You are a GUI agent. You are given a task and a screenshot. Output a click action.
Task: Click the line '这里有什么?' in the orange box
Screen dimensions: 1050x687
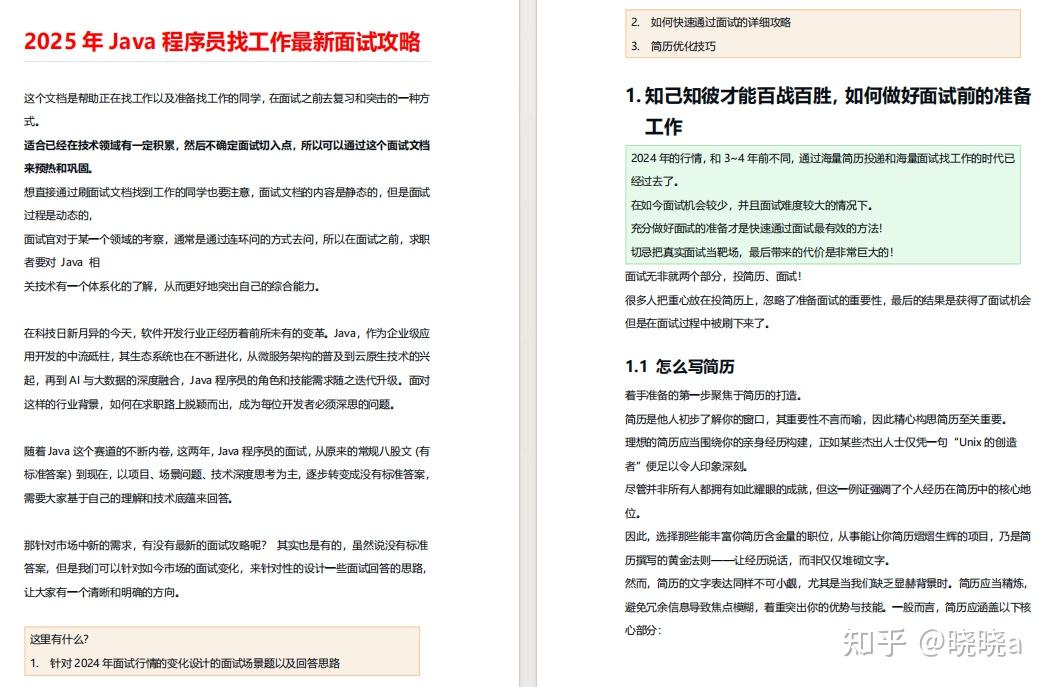click(60, 639)
